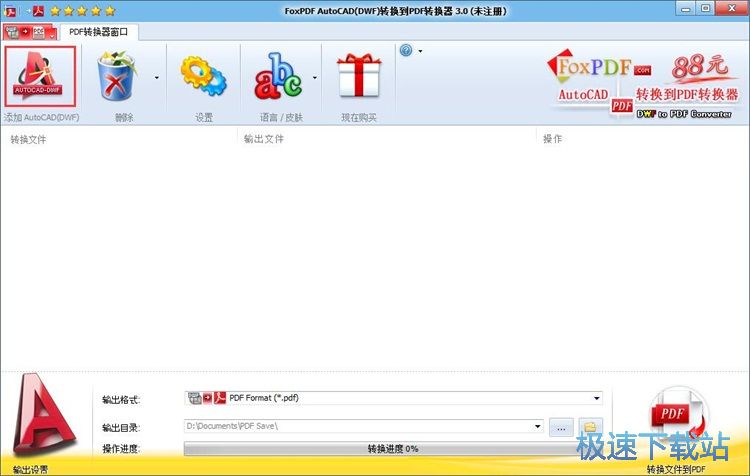Click the app icon in title bar

coord(10,11)
